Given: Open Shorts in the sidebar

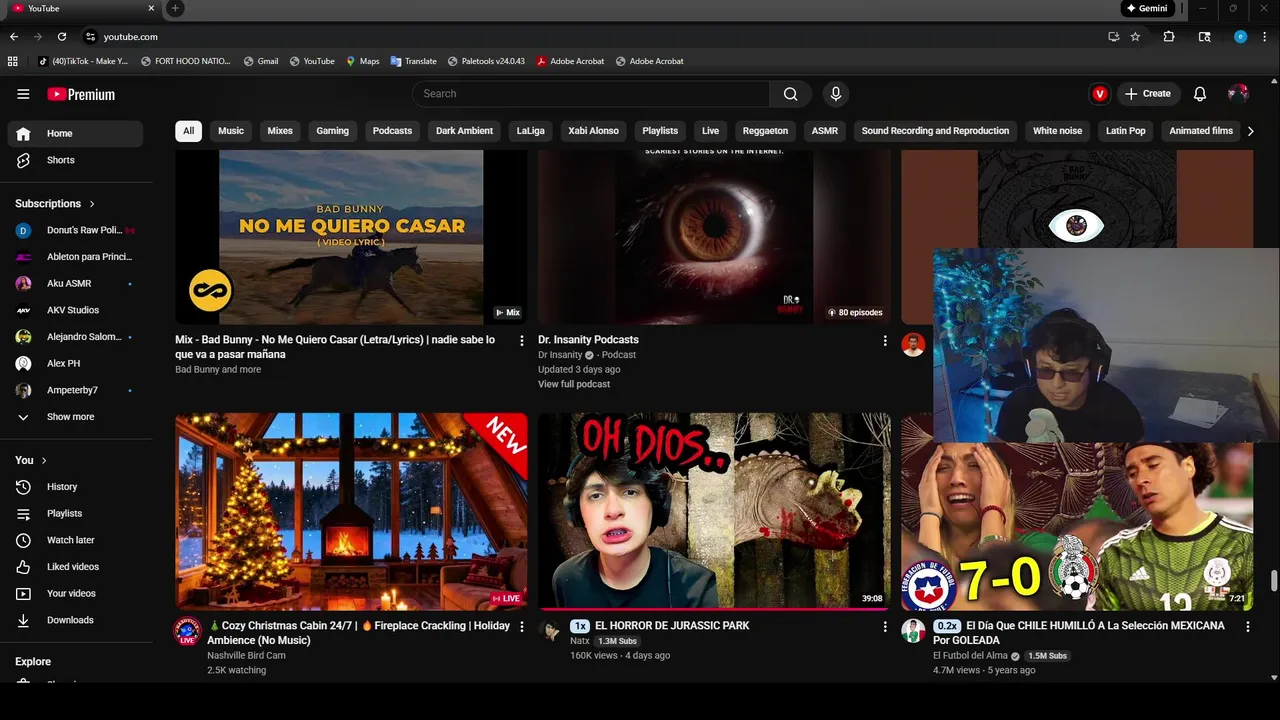Looking at the screenshot, I should click(75, 160).
